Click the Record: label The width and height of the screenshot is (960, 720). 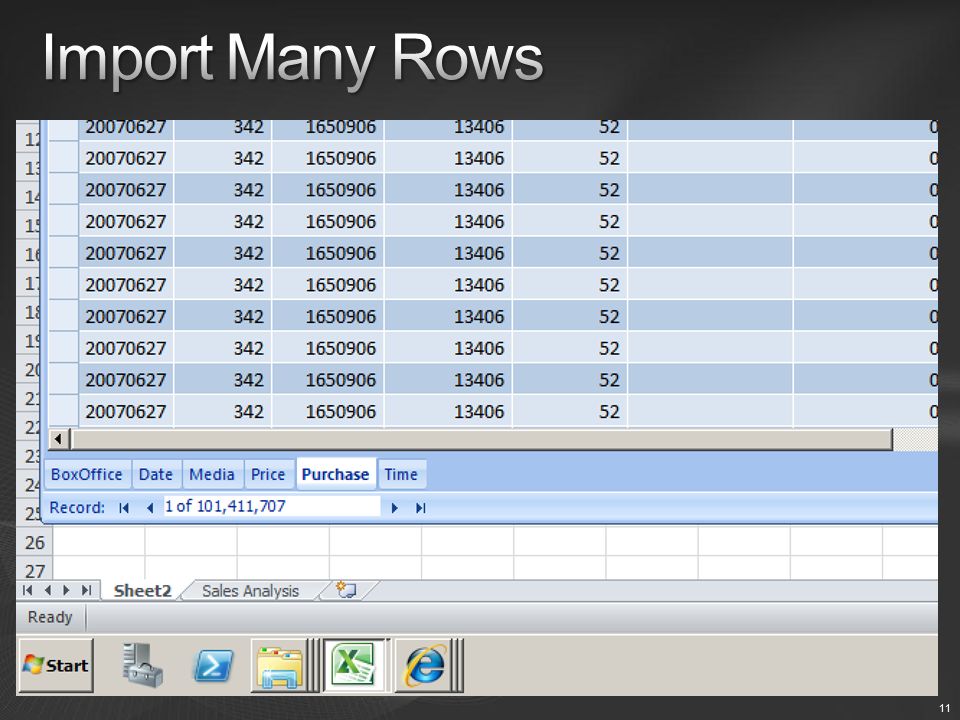(77, 508)
